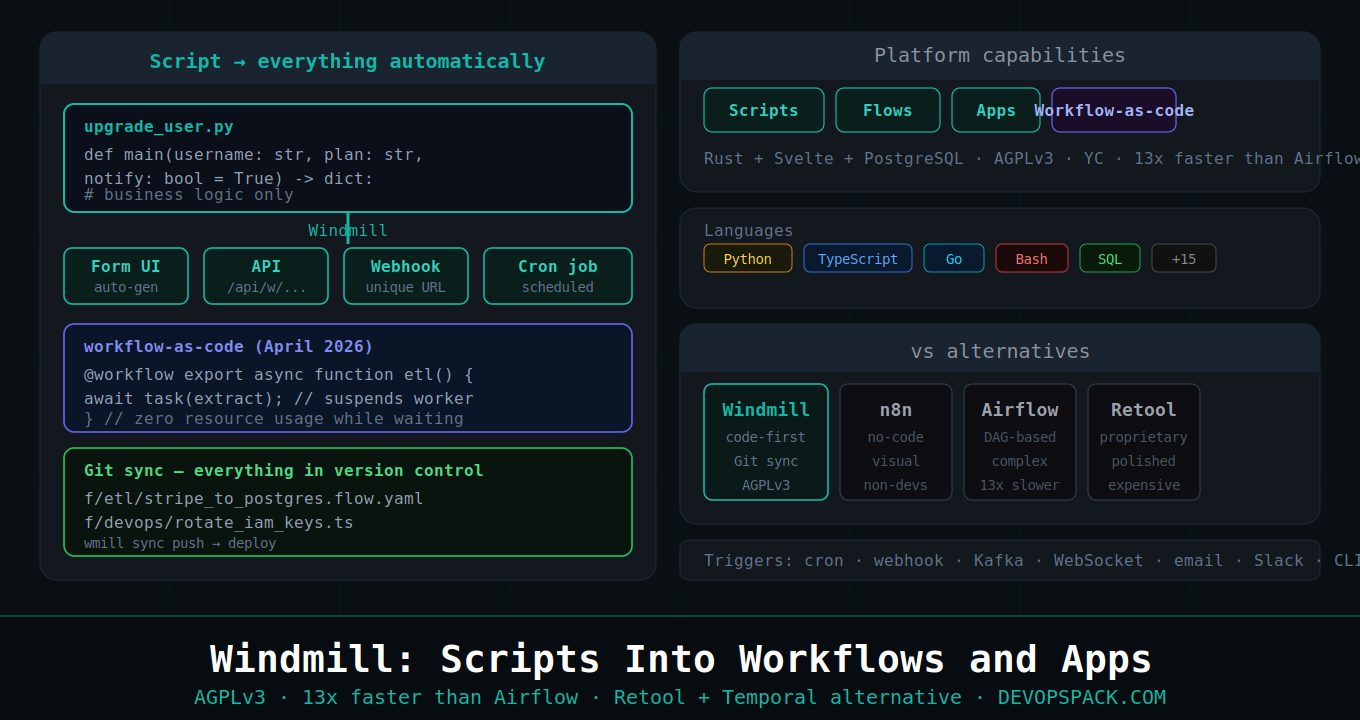Image resolution: width=1360 pixels, height=720 pixels.
Task: Click the 'Windmill: Scripts Into Workflows and Apps' title
Action: [x=681, y=659]
